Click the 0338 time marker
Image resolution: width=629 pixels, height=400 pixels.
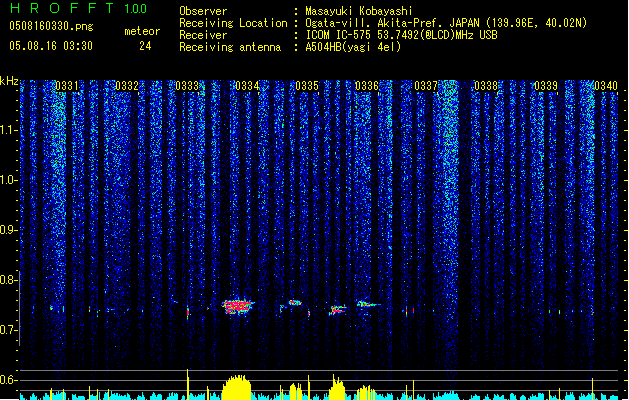486,86
